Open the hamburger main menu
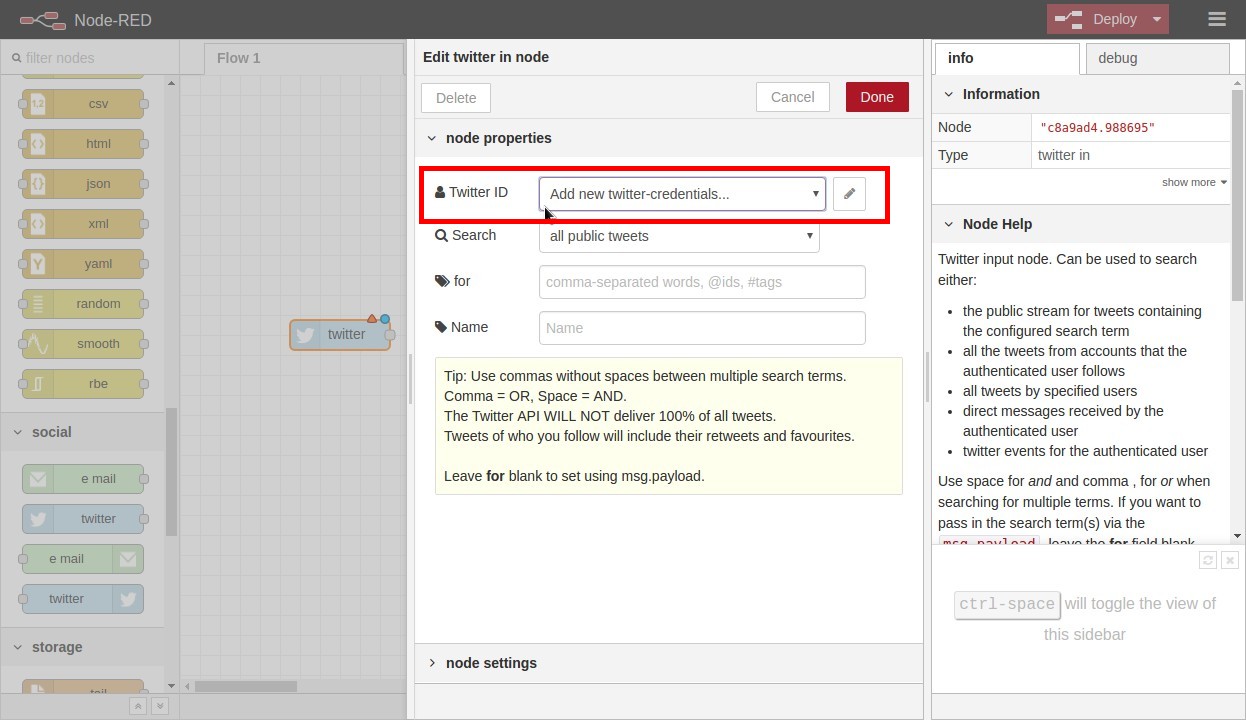This screenshot has width=1246, height=720. tap(1216, 19)
